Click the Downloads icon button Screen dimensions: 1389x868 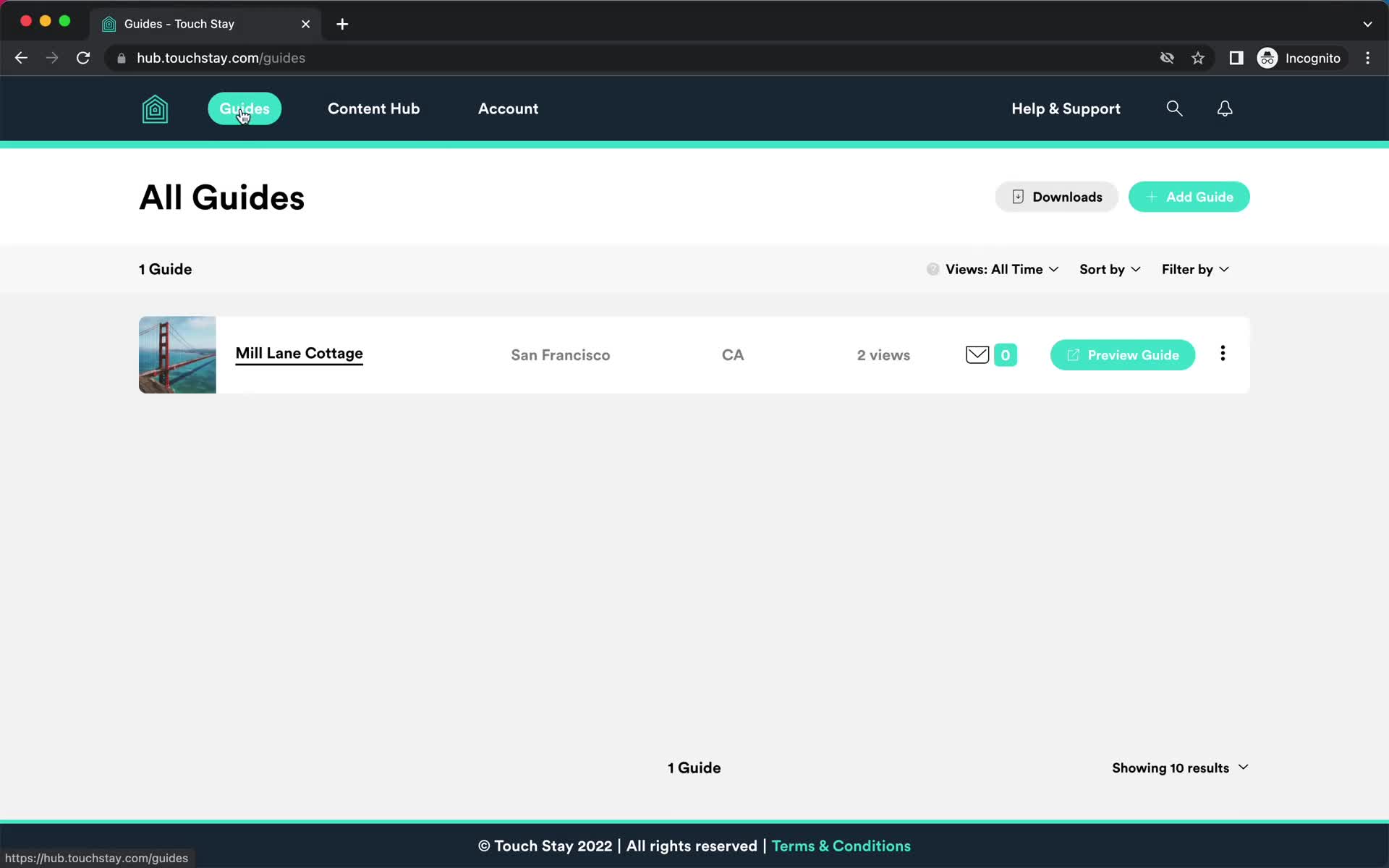tap(1019, 196)
